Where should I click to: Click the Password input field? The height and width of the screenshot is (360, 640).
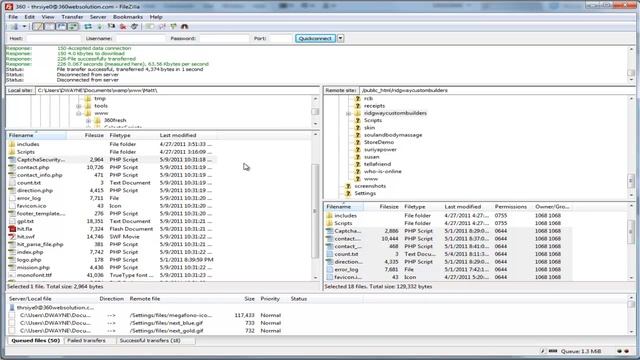[x=224, y=38]
